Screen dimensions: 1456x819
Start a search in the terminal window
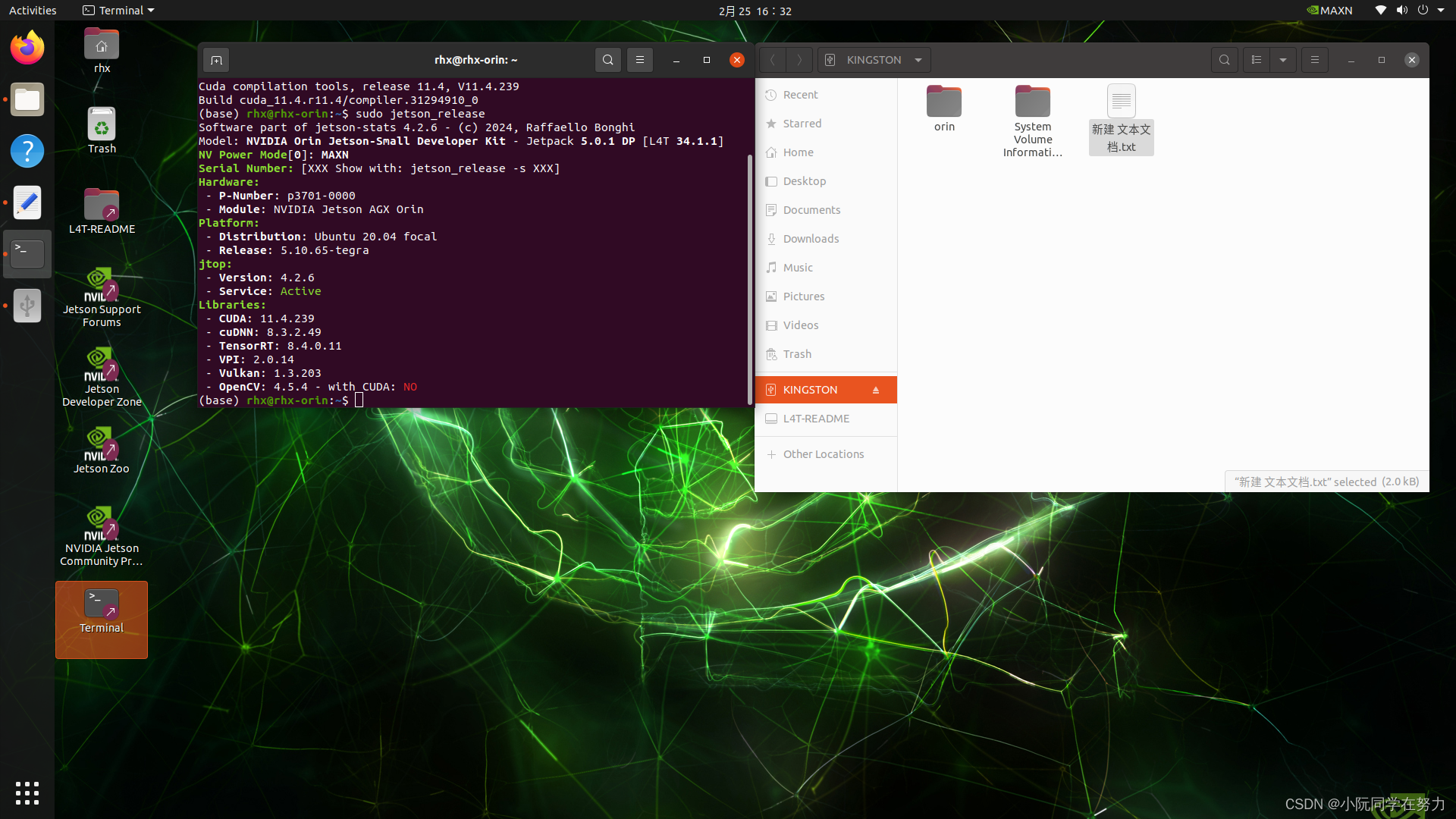click(608, 59)
